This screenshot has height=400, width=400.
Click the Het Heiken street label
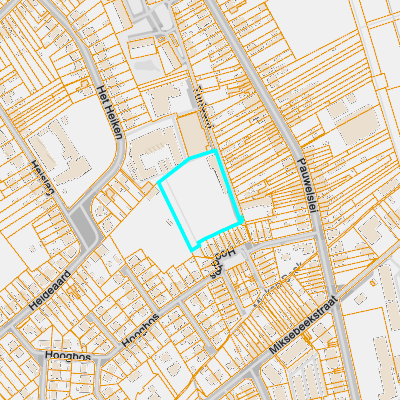click(109, 112)
